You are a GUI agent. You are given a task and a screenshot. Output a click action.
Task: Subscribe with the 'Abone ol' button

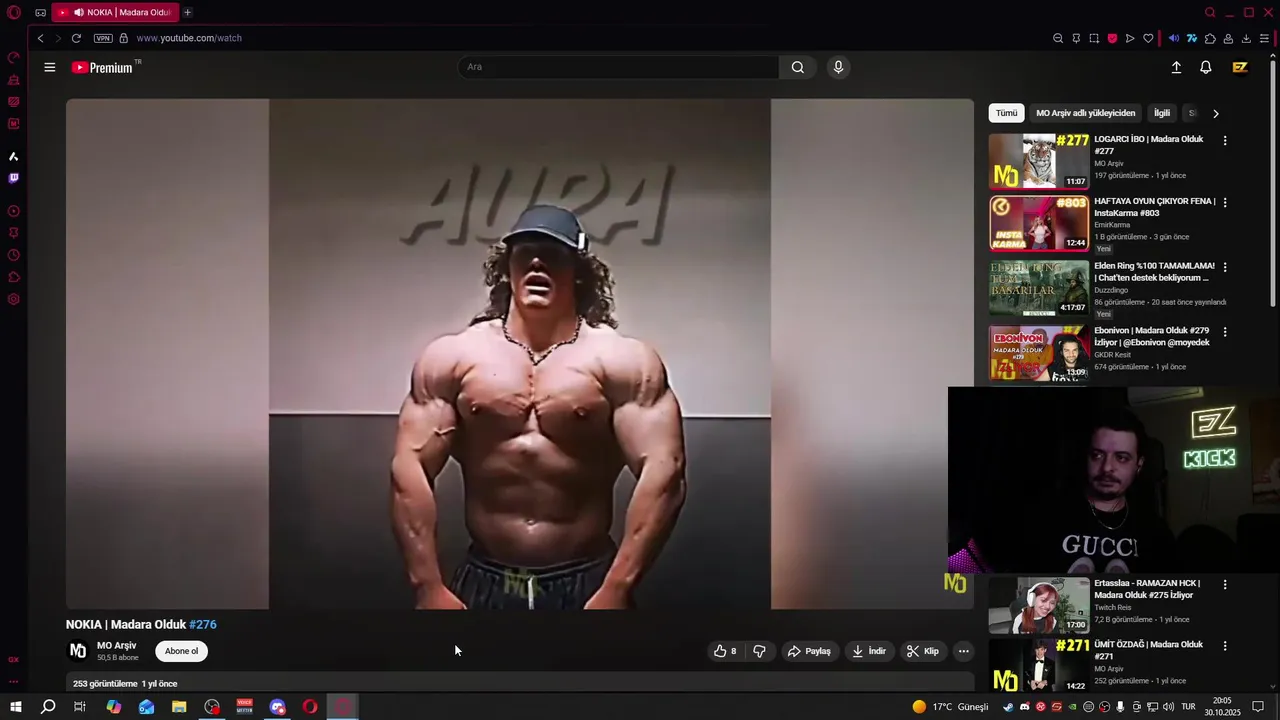click(x=181, y=651)
